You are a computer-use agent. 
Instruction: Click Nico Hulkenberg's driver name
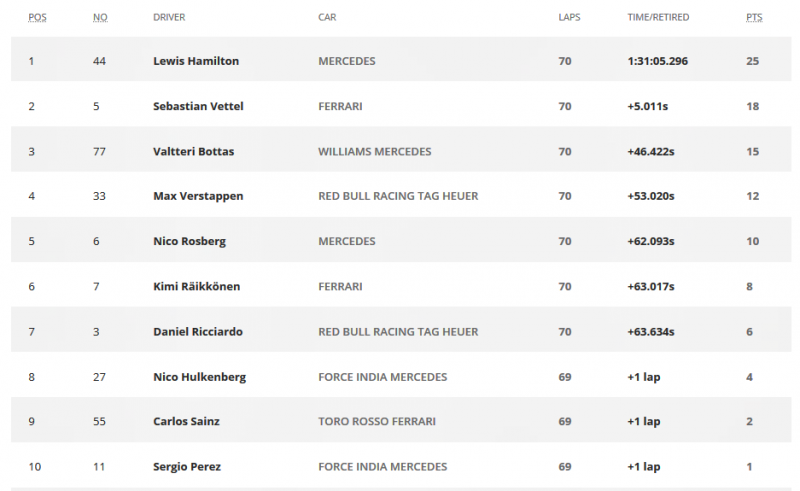coord(199,377)
